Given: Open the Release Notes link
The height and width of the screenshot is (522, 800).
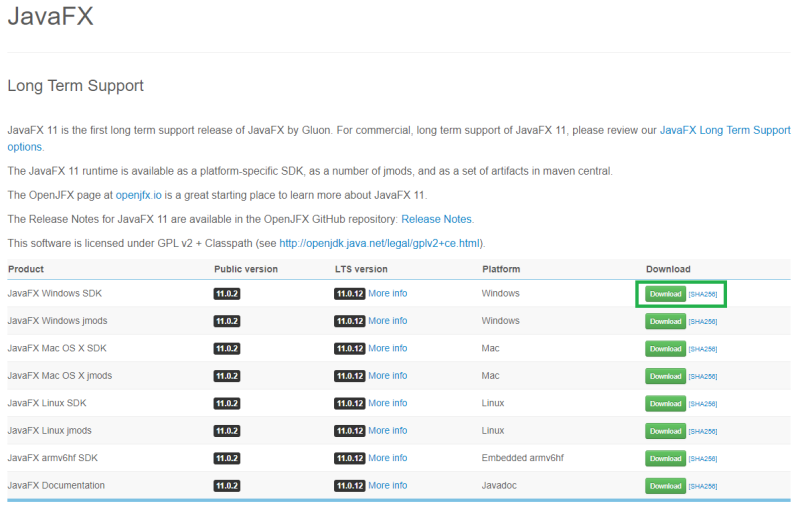Looking at the screenshot, I should pos(436,219).
